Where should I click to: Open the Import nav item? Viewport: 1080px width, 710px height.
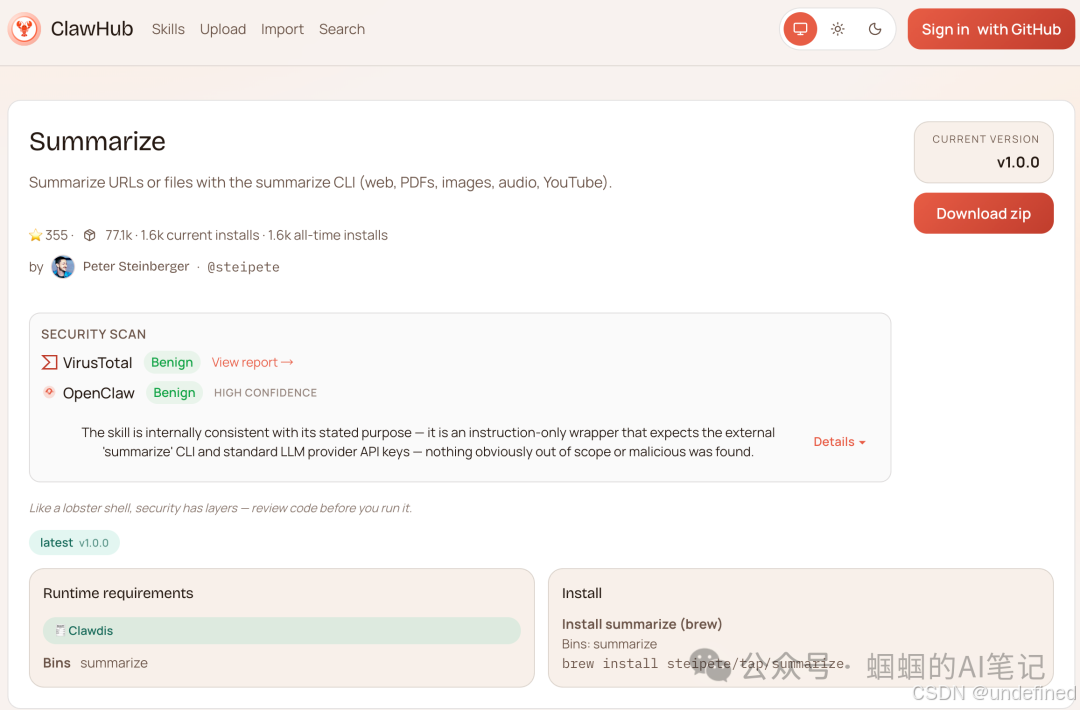point(282,29)
